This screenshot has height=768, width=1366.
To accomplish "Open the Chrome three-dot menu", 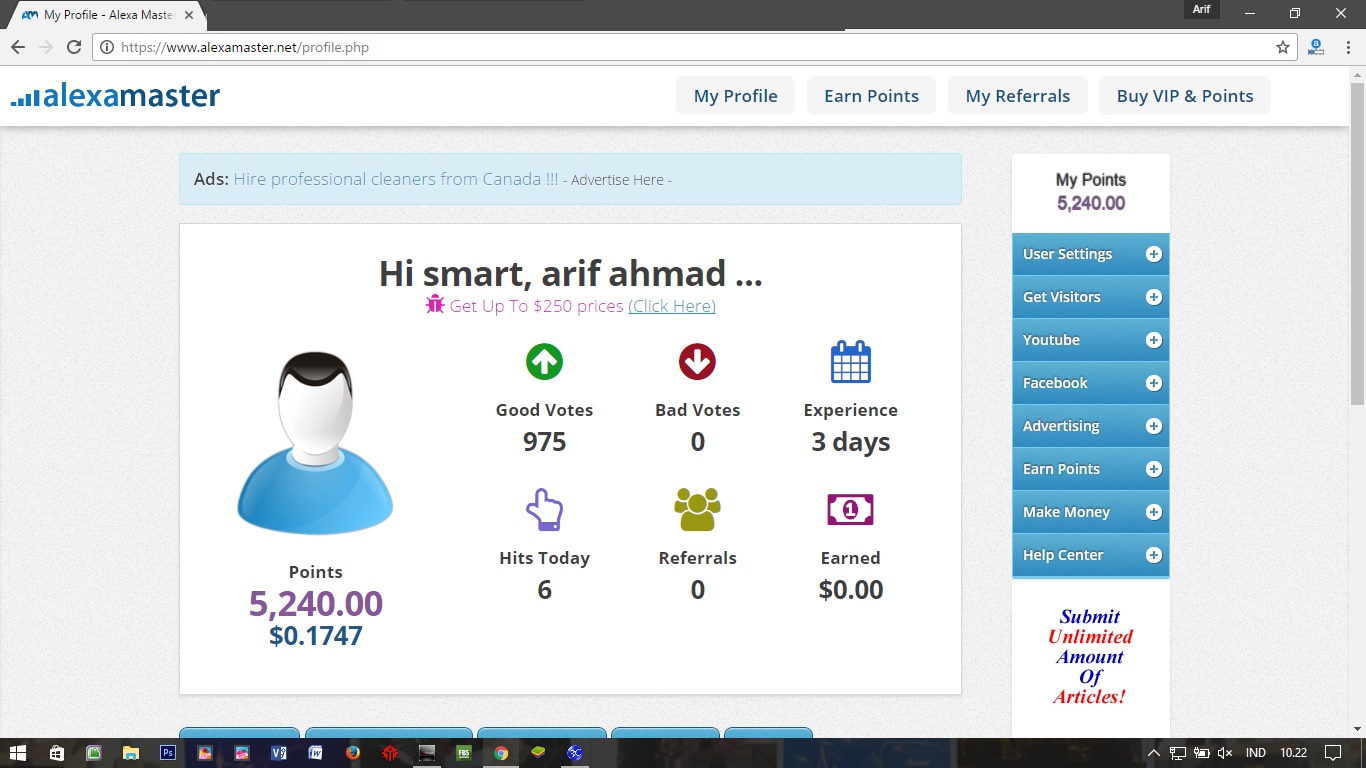I will point(1348,47).
